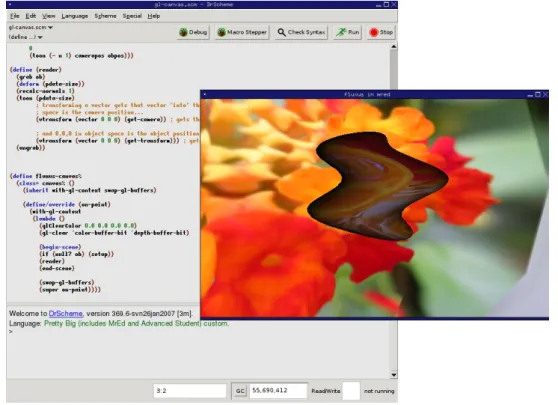Close the fluxus in mred window
Image resolution: width=558 pixels, height=405 pixels.
(545, 95)
